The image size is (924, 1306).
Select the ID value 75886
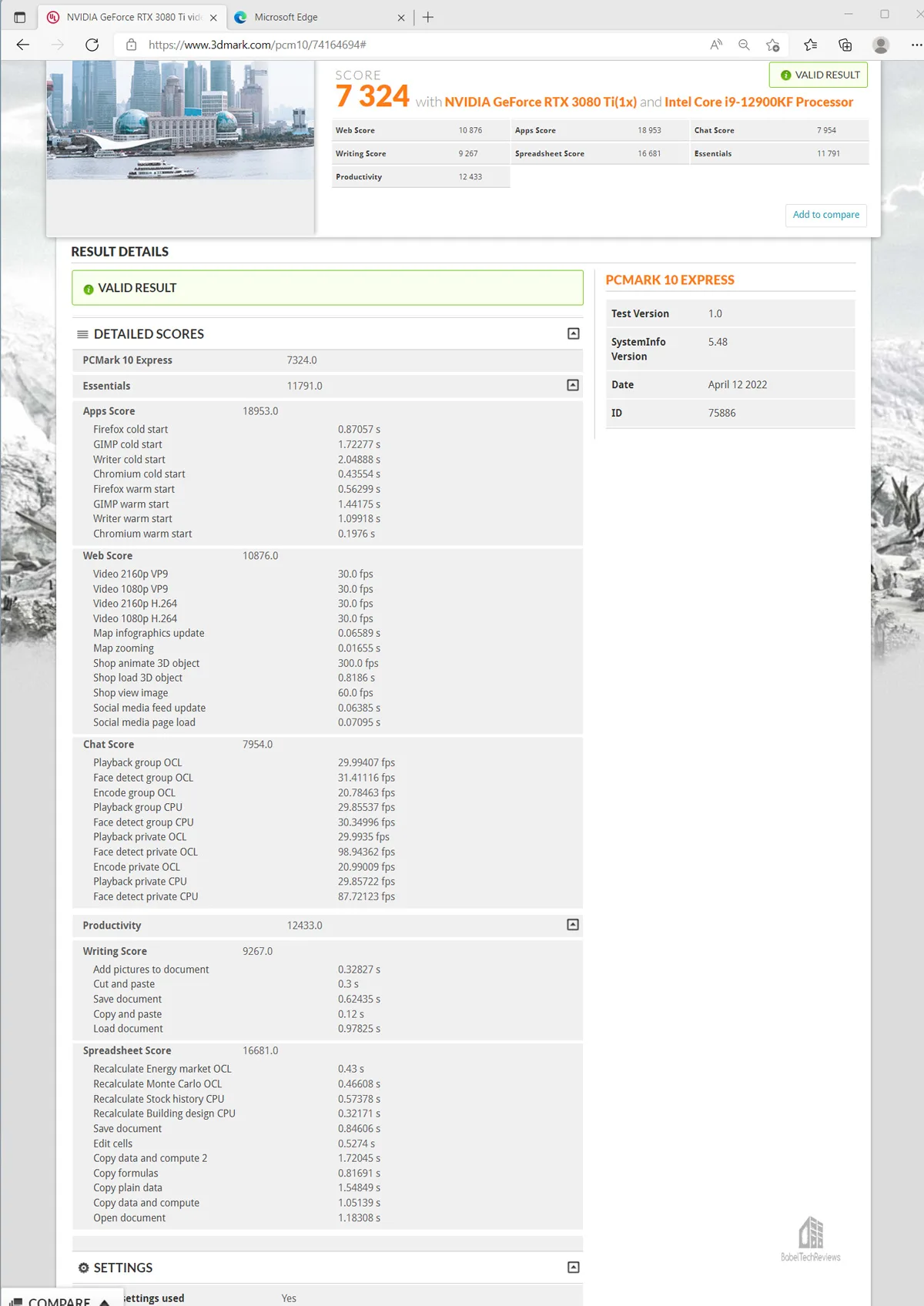[721, 413]
